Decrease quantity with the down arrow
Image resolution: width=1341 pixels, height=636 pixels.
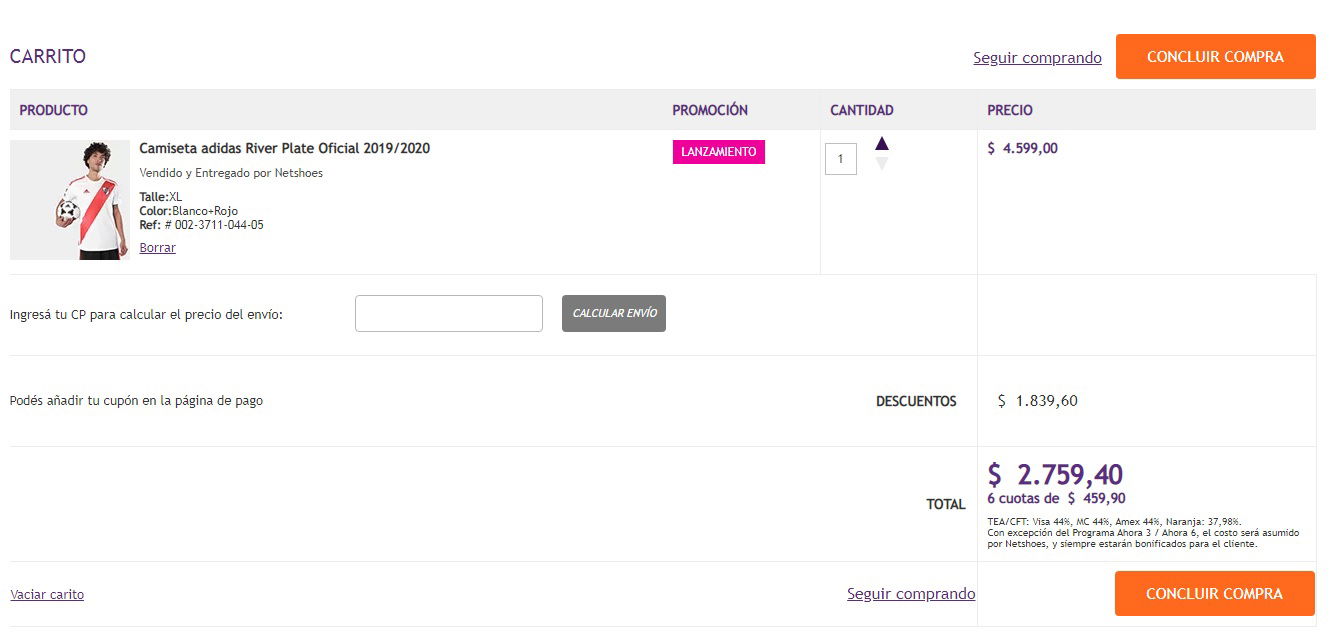pos(881,164)
